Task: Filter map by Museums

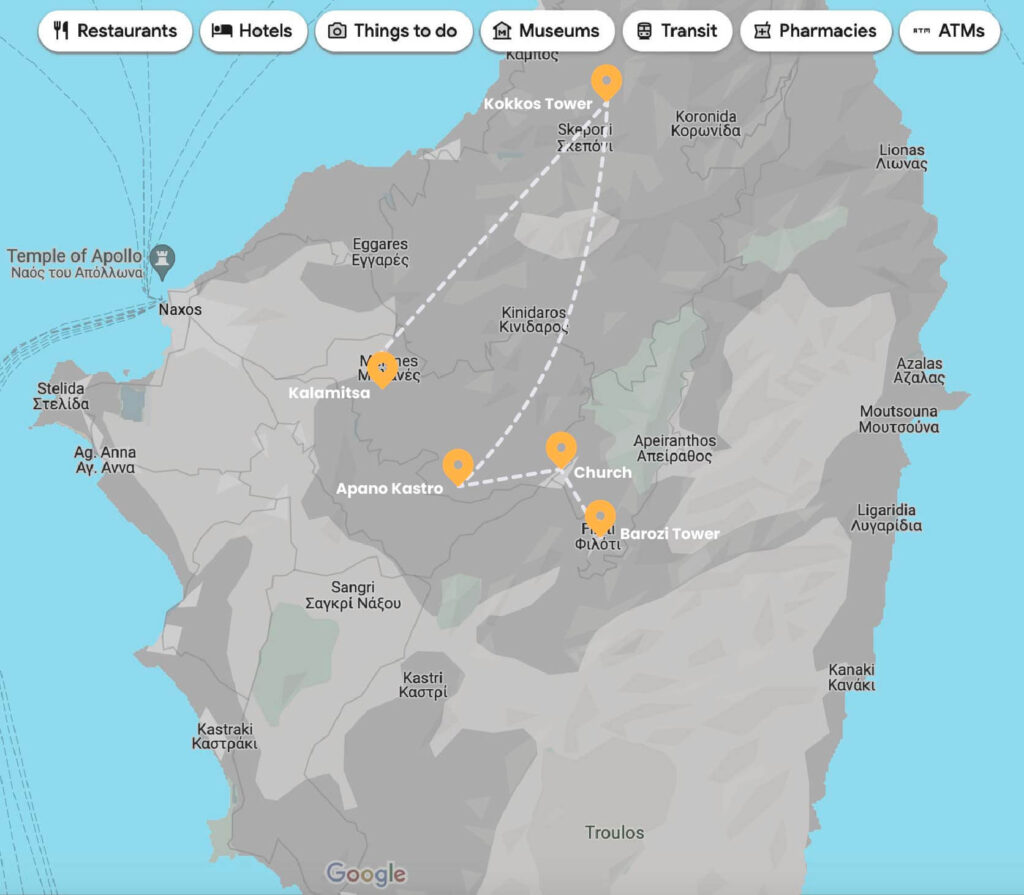Action: coord(546,31)
